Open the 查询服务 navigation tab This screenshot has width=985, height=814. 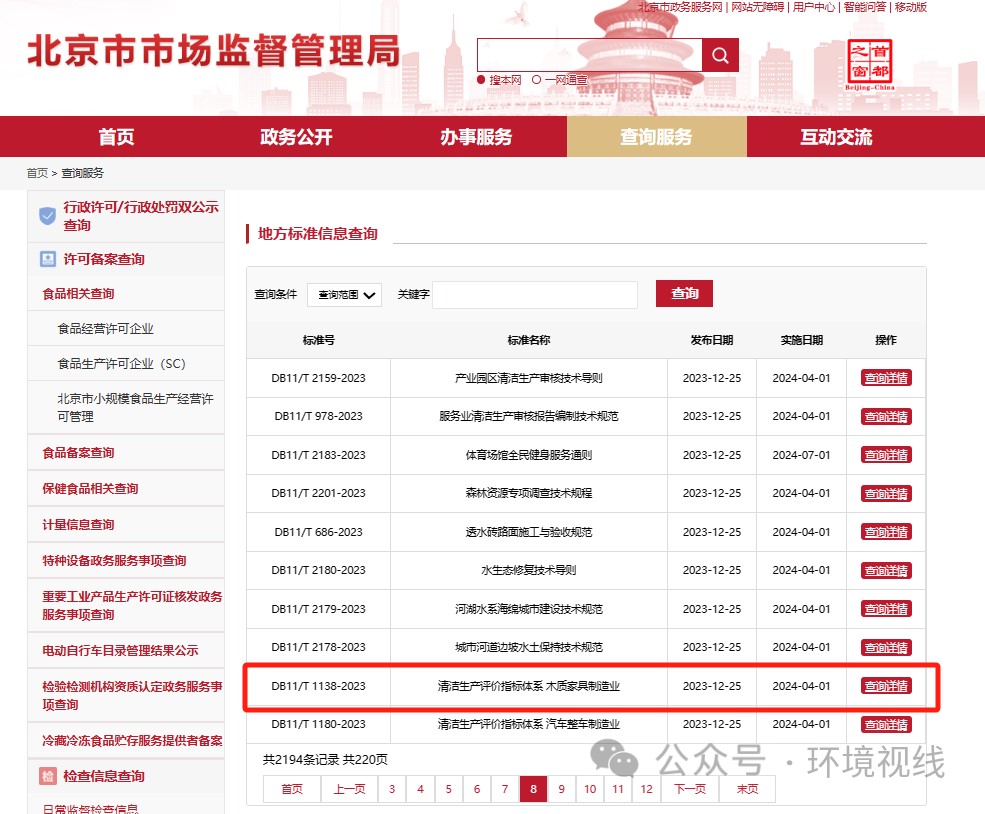click(656, 136)
